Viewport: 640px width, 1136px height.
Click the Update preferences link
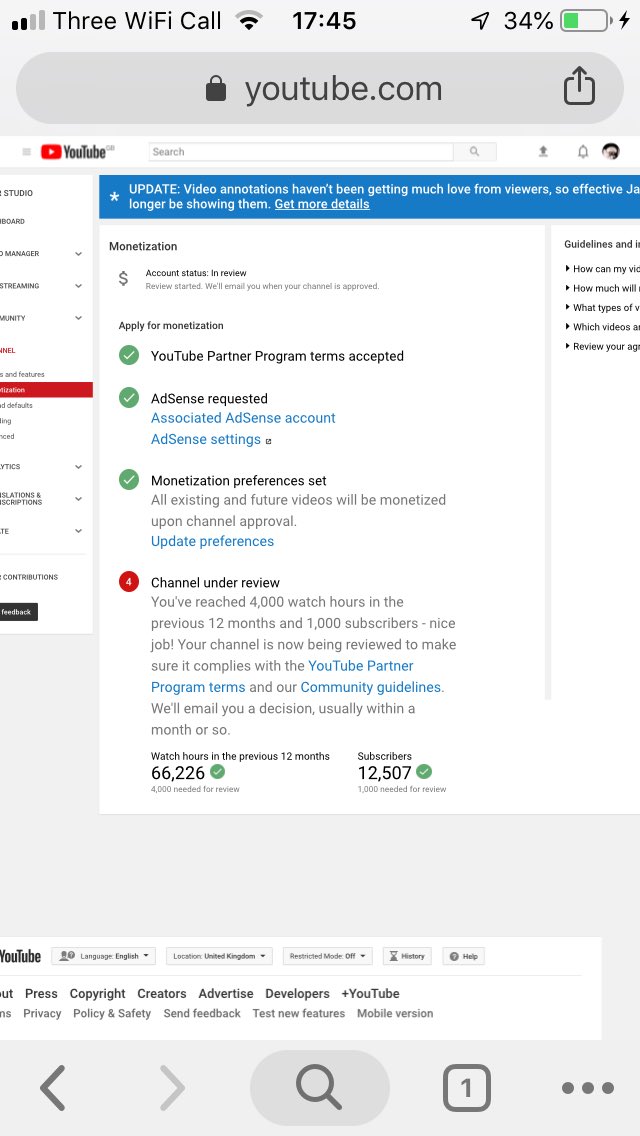pyautogui.click(x=212, y=541)
